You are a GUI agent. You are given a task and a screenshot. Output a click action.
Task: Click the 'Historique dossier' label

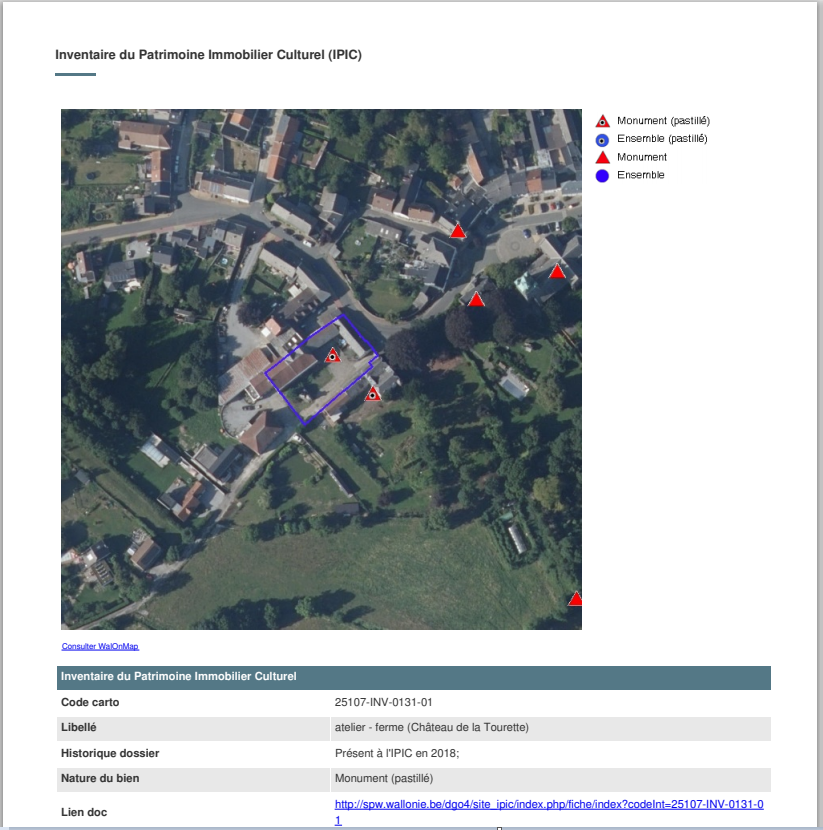click(110, 753)
